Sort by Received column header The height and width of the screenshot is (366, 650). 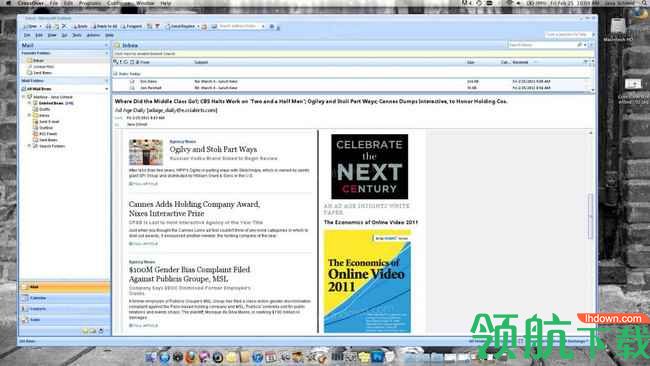coord(521,62)
